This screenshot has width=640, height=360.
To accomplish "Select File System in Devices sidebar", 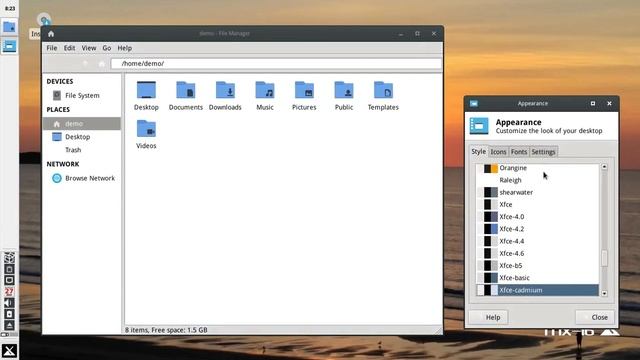I will (82, 96).
